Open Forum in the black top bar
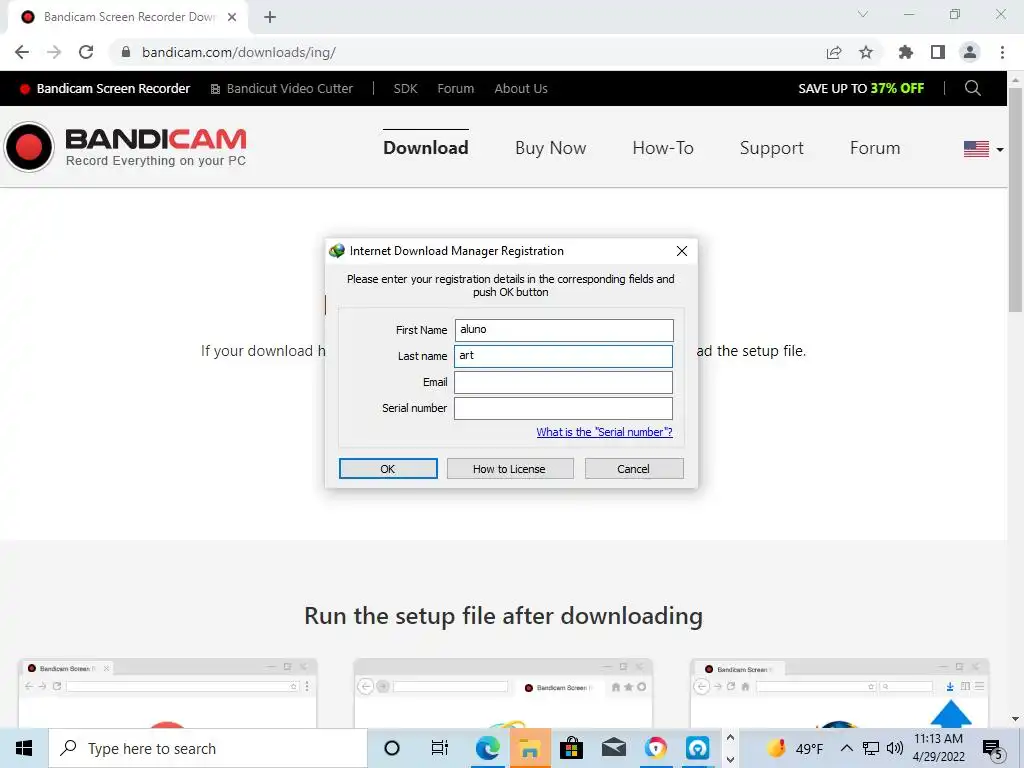This screenshot has width=1024, height=768. tap(456, 89)
